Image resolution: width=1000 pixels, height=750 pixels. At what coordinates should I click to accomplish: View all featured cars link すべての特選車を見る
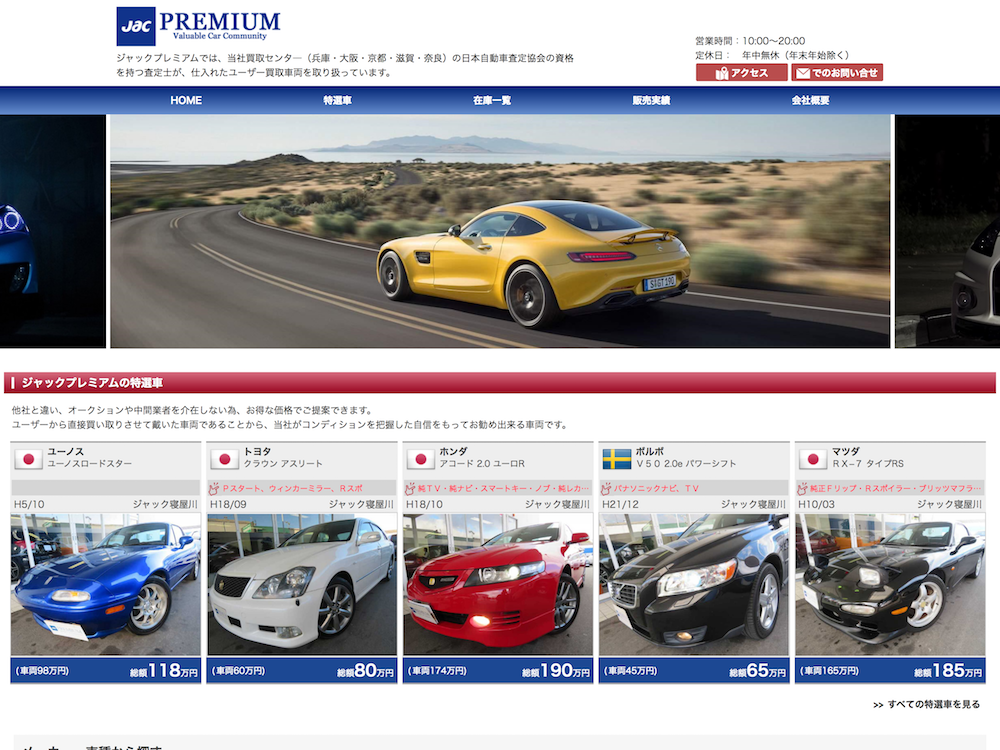pos(926,704)
